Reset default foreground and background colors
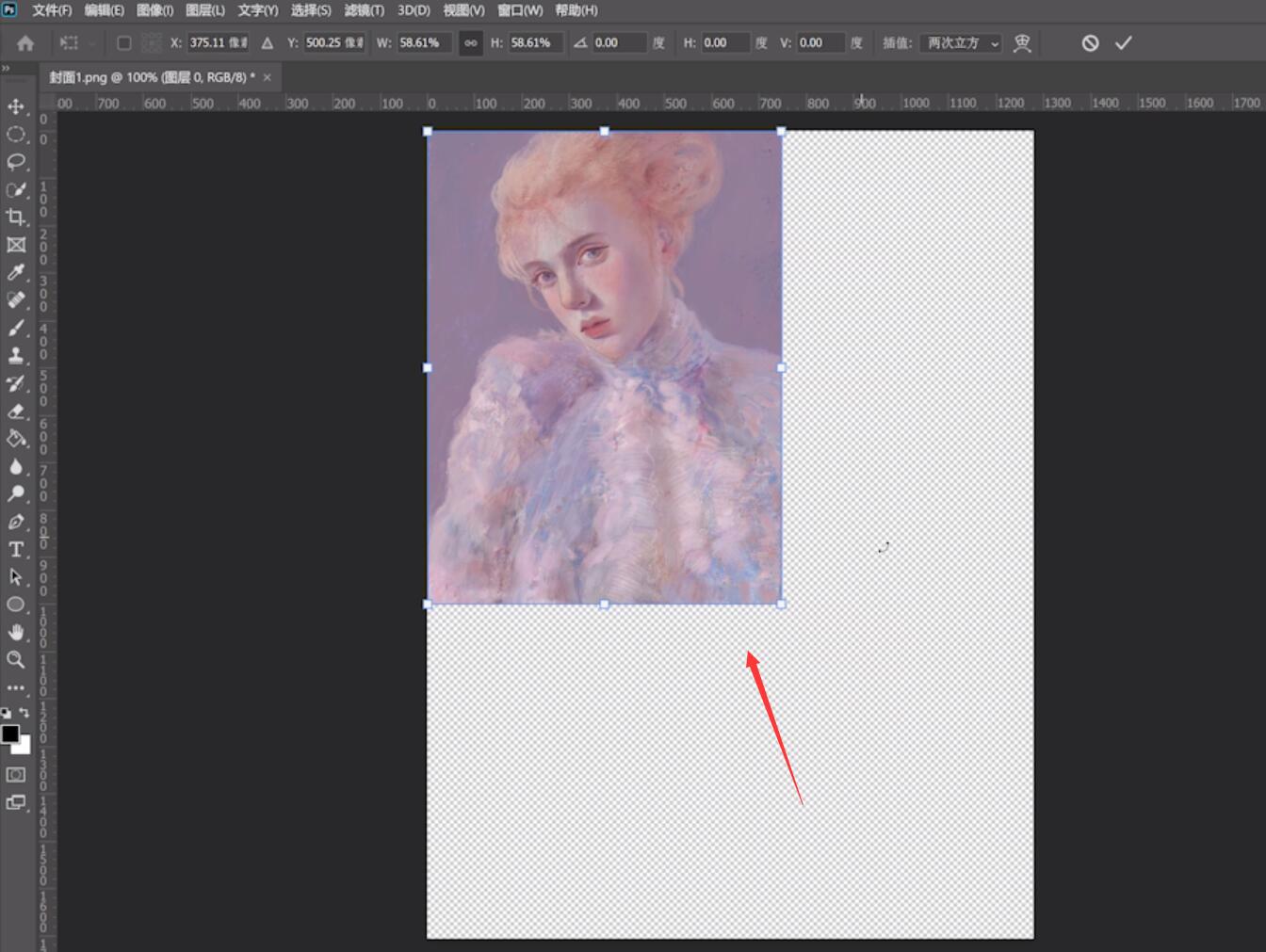The height and width of the screenshot is (952, 1266). pyautogui.click(x=7, y=713)
